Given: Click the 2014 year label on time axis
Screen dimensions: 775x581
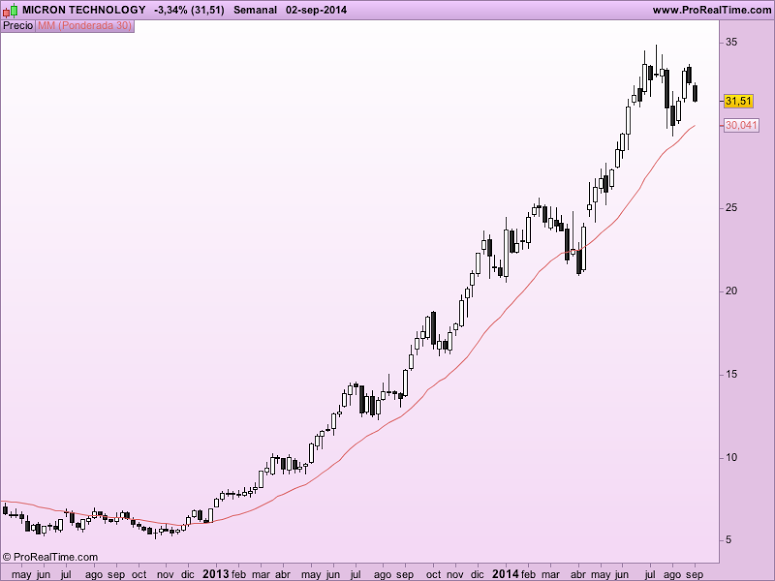Looking at the screenshot, I should [505, 574].
